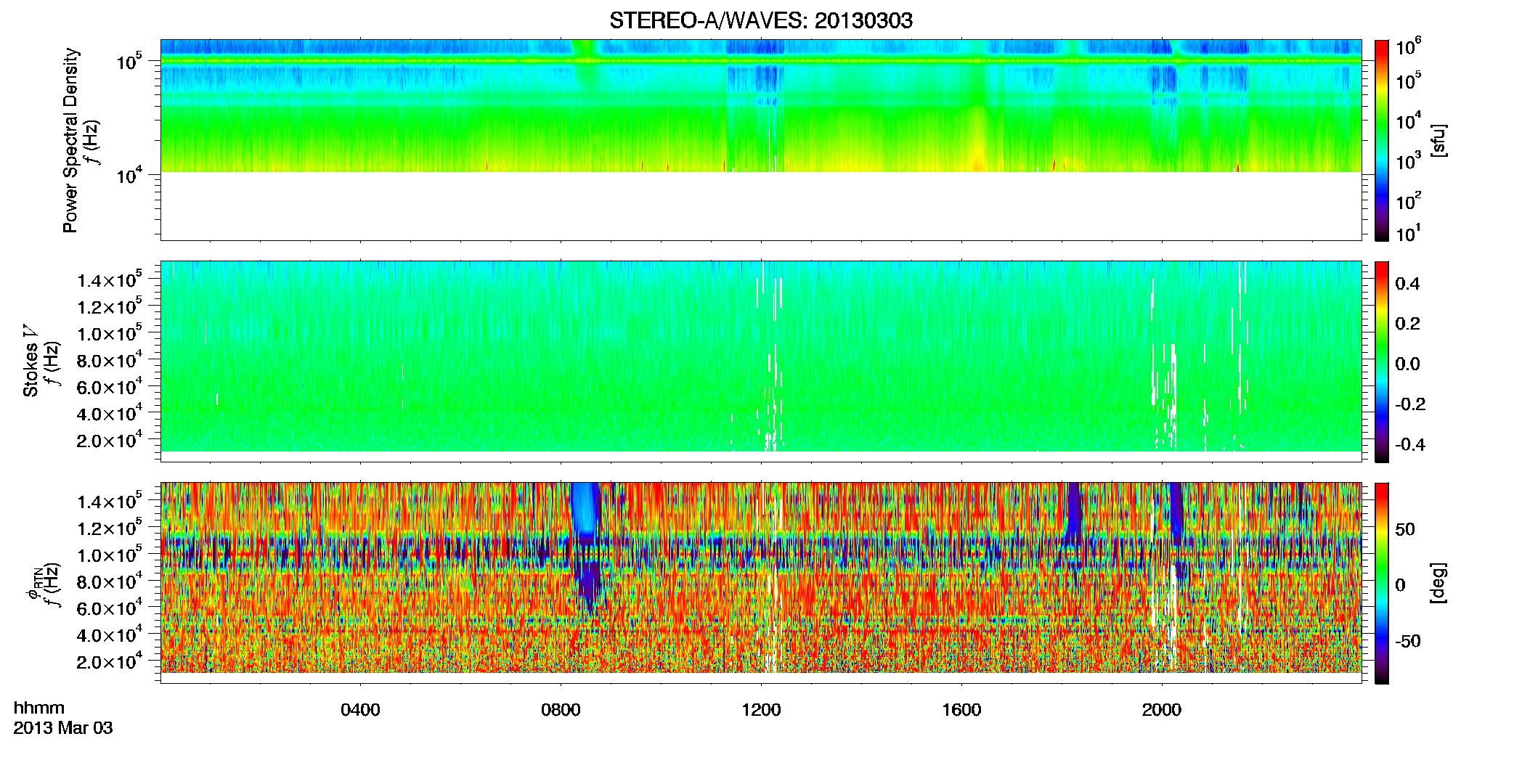Click the 8.0×10^4 tick in the Stokes V panel

[109, 359]
